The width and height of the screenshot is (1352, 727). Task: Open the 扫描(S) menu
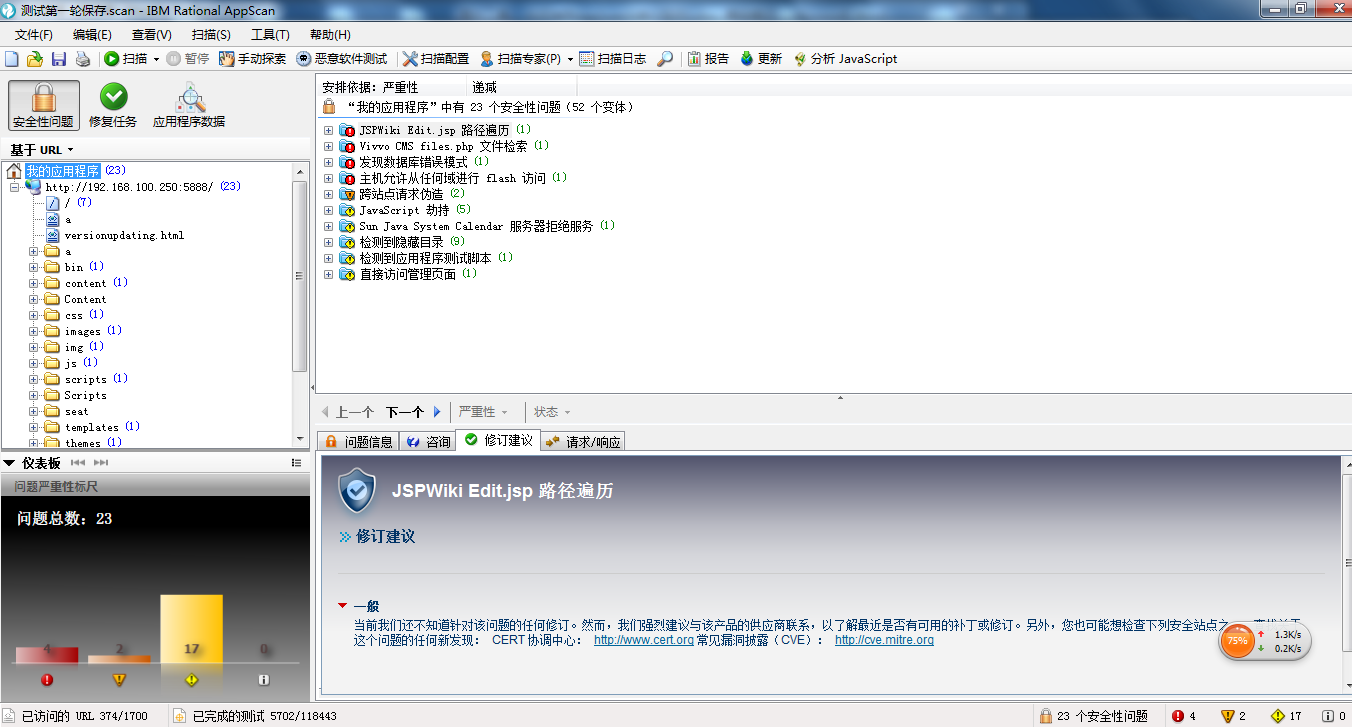[x=211, y=35]
